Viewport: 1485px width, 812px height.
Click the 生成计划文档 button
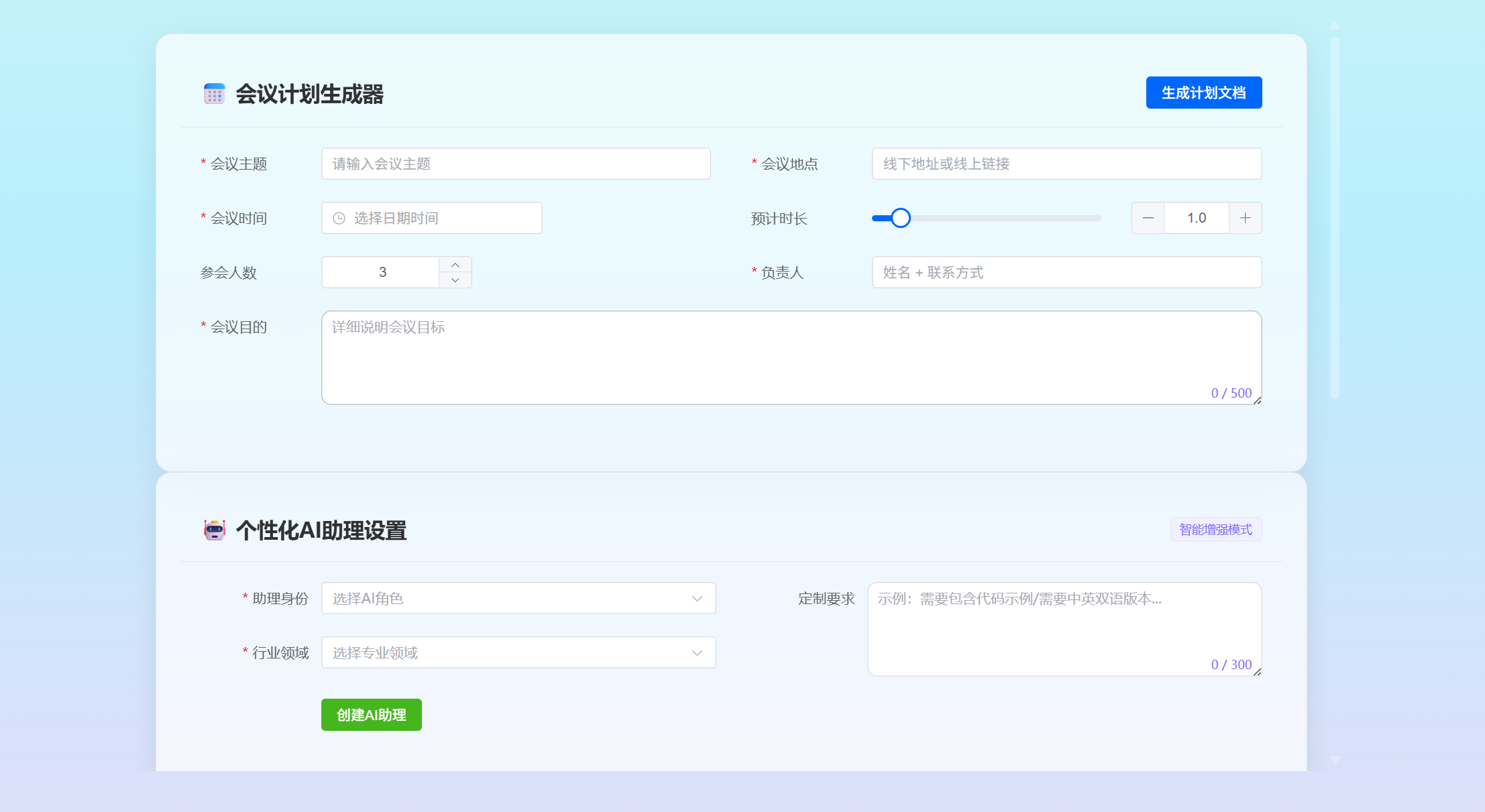tap(1203, 93)
